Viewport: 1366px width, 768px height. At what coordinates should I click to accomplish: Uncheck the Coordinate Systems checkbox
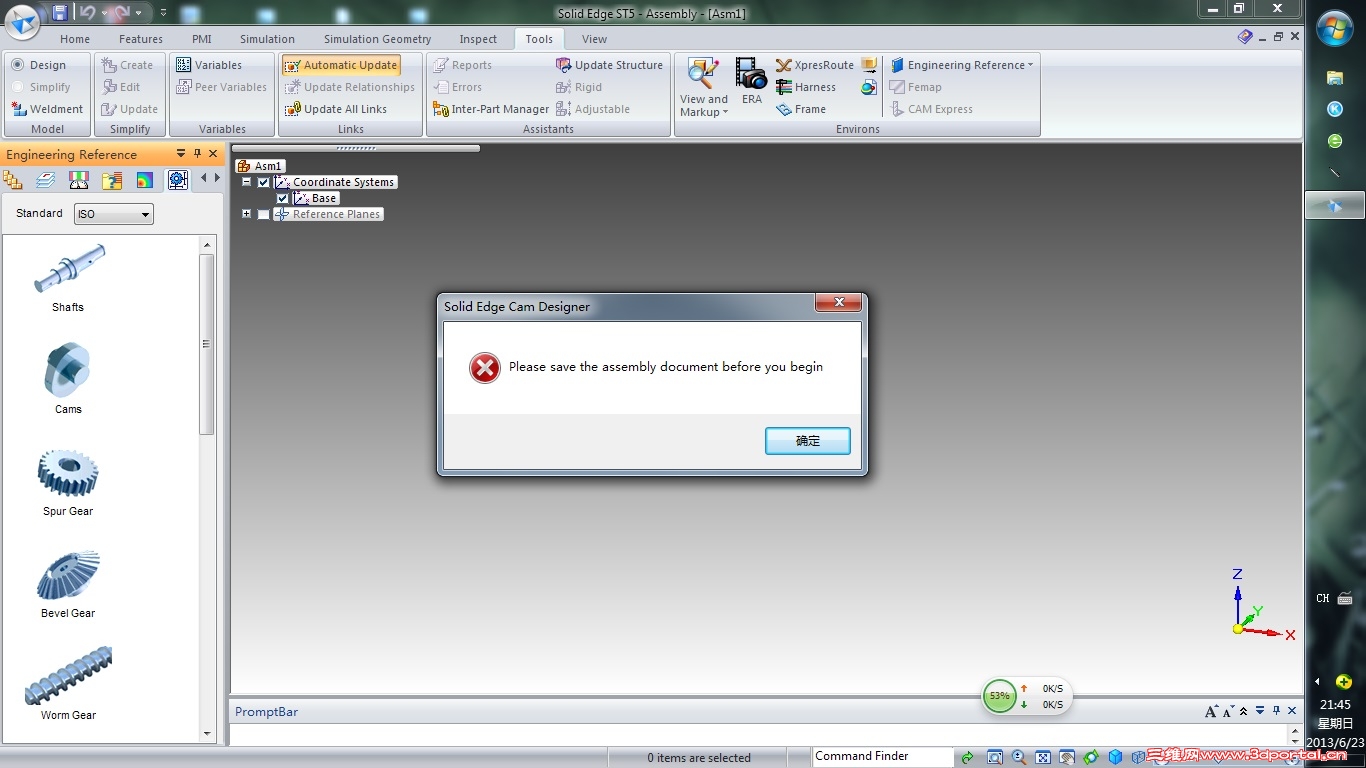tap(263, 182)
